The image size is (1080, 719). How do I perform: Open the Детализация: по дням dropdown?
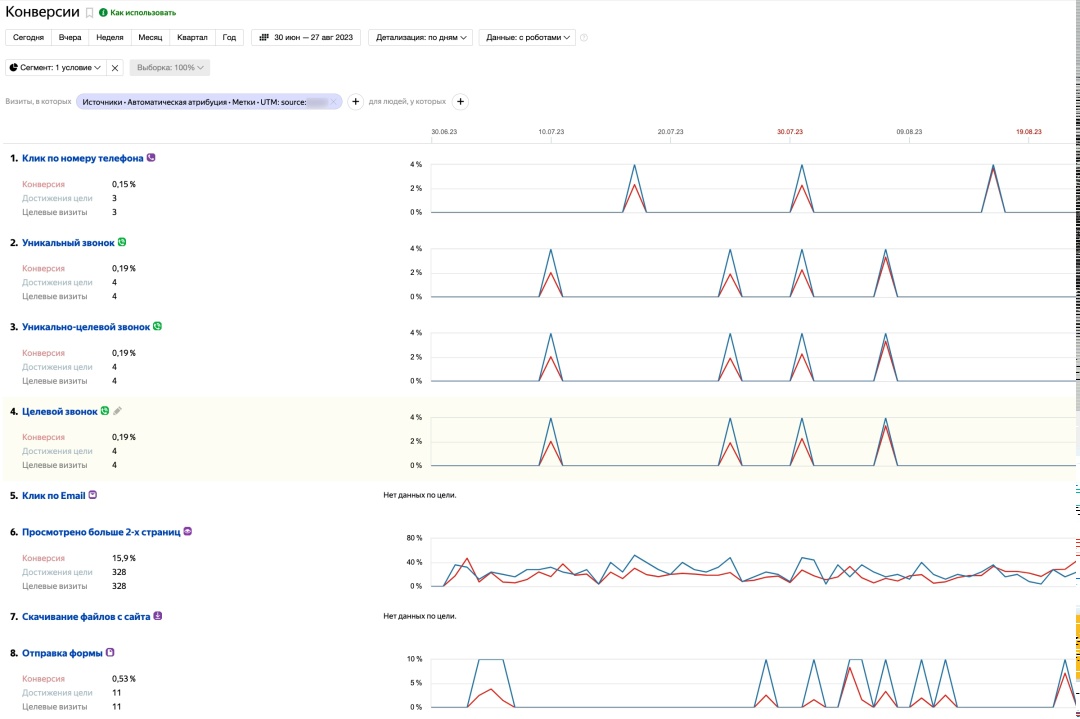click(x=419, y=38)
